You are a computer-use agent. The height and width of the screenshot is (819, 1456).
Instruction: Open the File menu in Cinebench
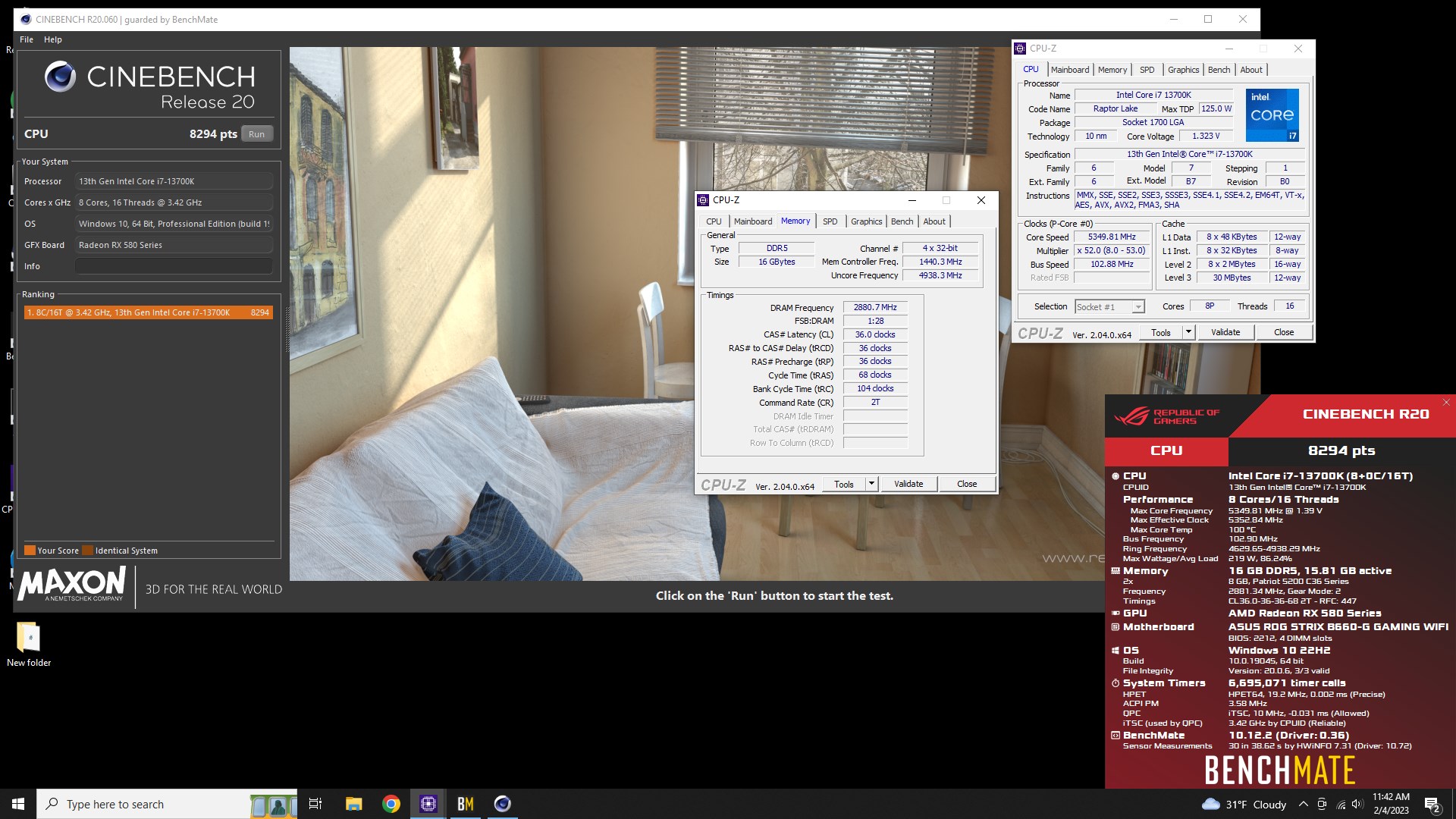coord(27,39)
